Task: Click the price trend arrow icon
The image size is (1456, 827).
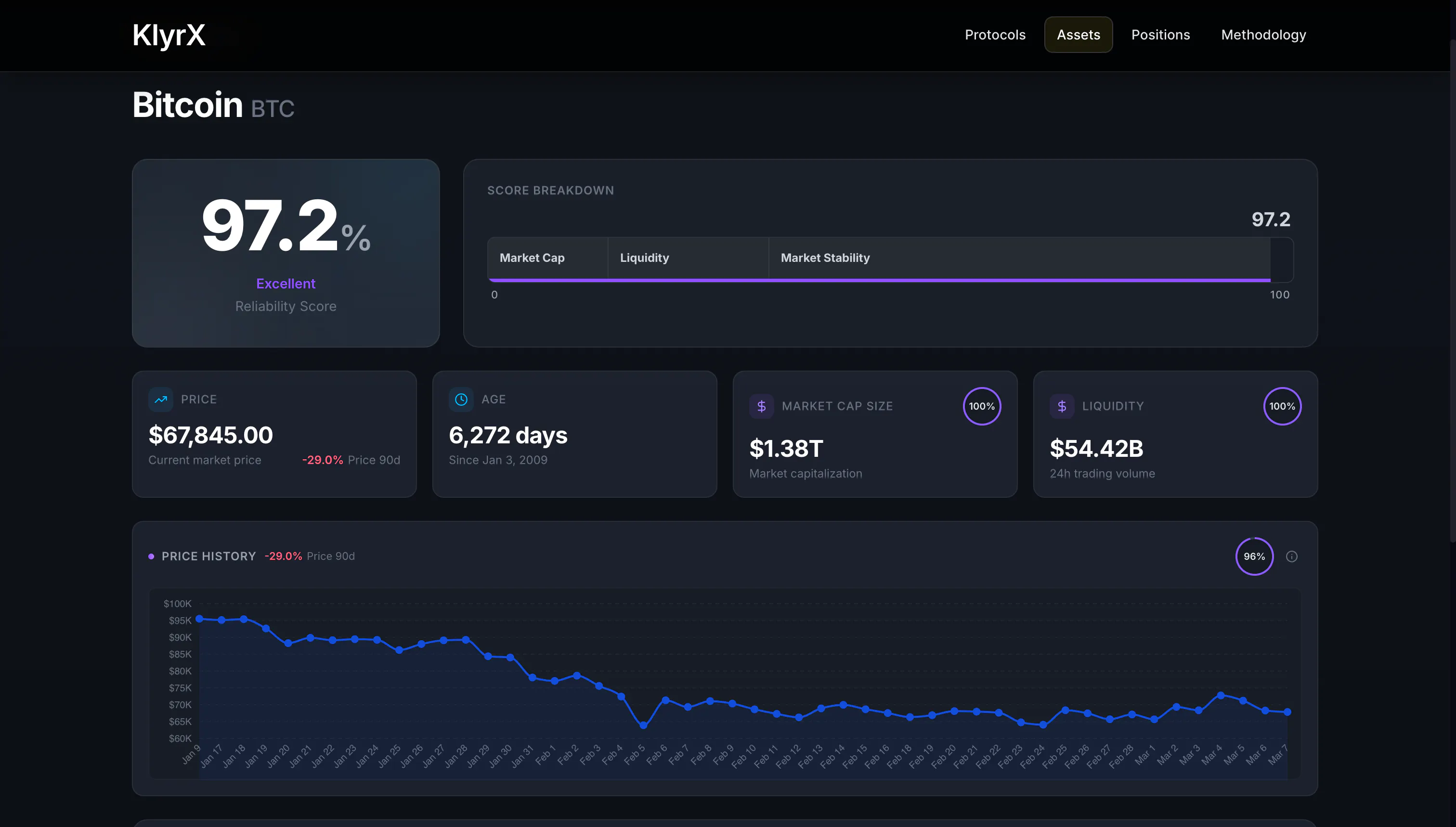Action: click(161, 400)
